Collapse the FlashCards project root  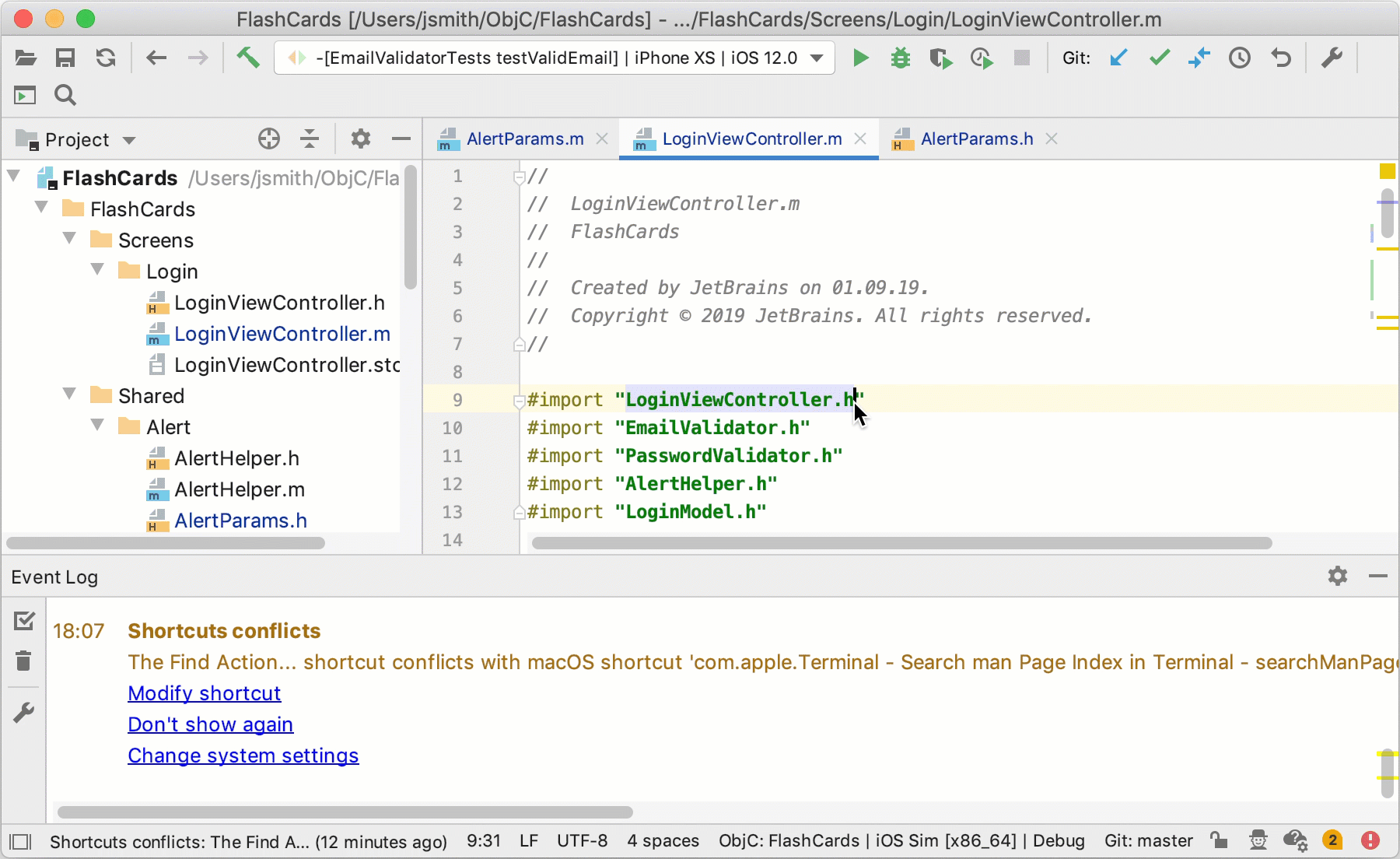pos(14,177)
